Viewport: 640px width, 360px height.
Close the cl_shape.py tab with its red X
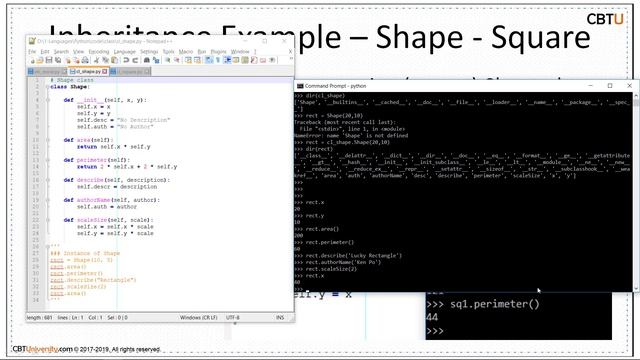pos(104,71)
